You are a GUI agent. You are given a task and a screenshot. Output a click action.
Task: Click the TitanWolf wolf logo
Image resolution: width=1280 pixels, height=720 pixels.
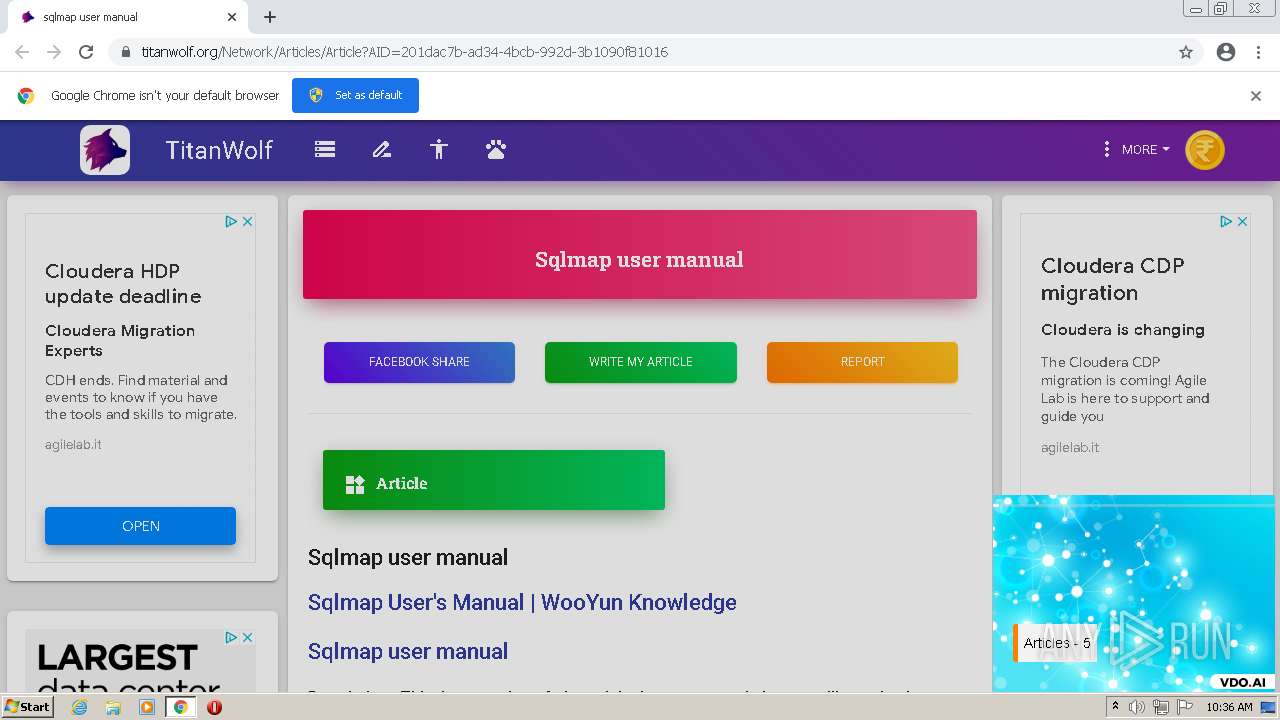105,150
